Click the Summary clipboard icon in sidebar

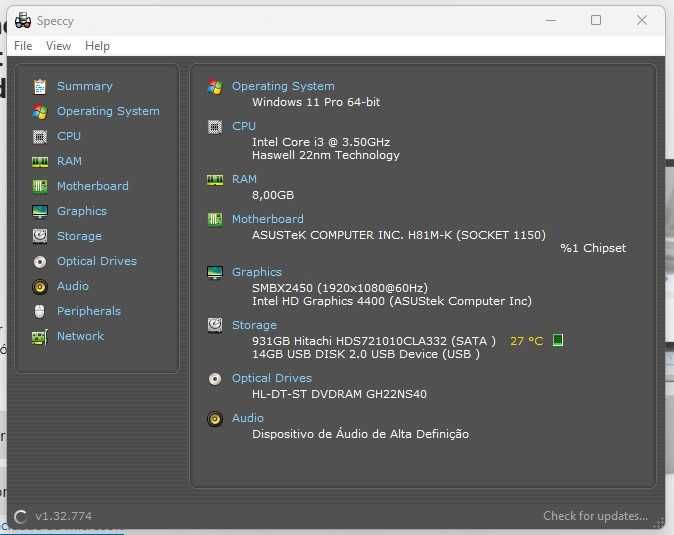pyautogui.click(x=40, y=86)
